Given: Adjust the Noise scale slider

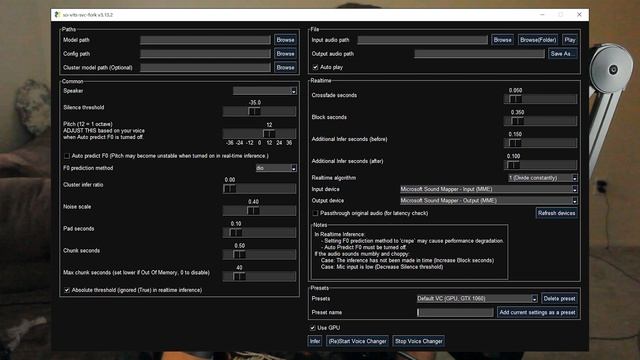Looking at the screenshot, I should (x=260, y=211).
